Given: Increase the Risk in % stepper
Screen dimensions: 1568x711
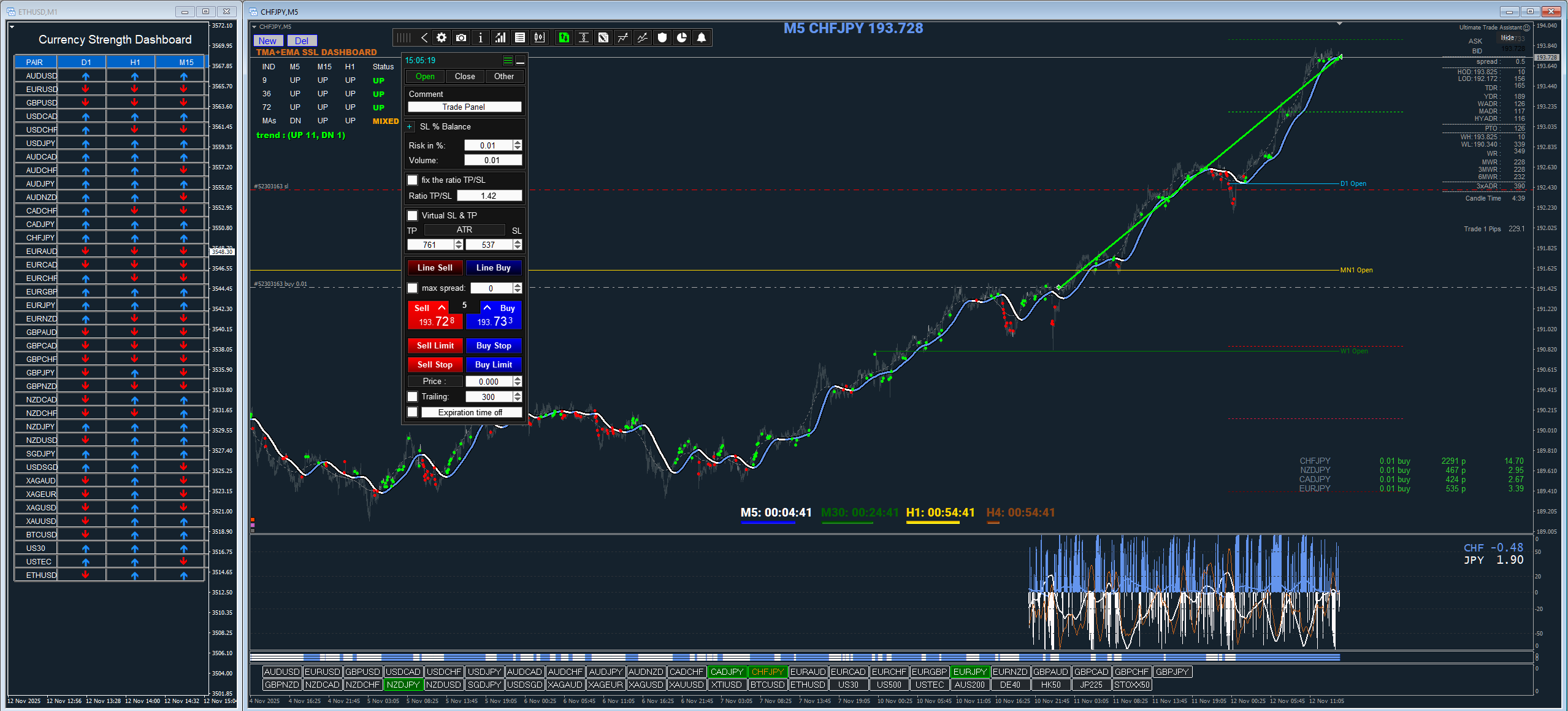Looking at the screenshot, I should 518,143.
